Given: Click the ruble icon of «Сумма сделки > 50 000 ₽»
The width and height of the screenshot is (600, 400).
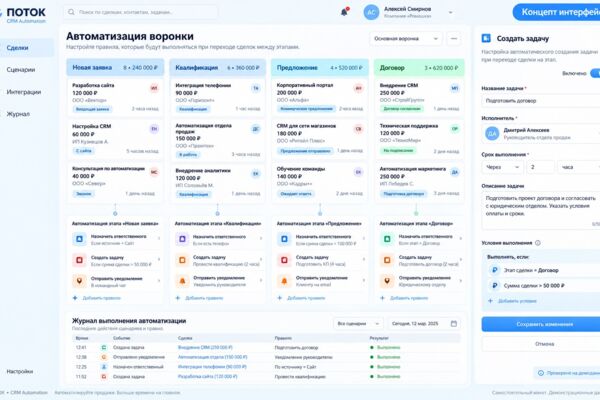Looking at the screenshot, I should click(494, 286).
